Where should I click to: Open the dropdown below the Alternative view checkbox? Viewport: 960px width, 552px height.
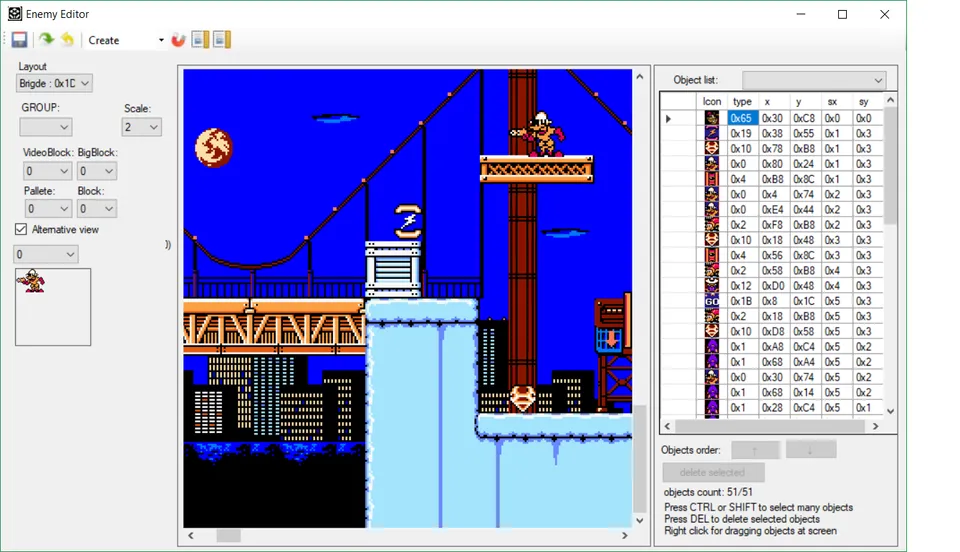pos(46,255)
